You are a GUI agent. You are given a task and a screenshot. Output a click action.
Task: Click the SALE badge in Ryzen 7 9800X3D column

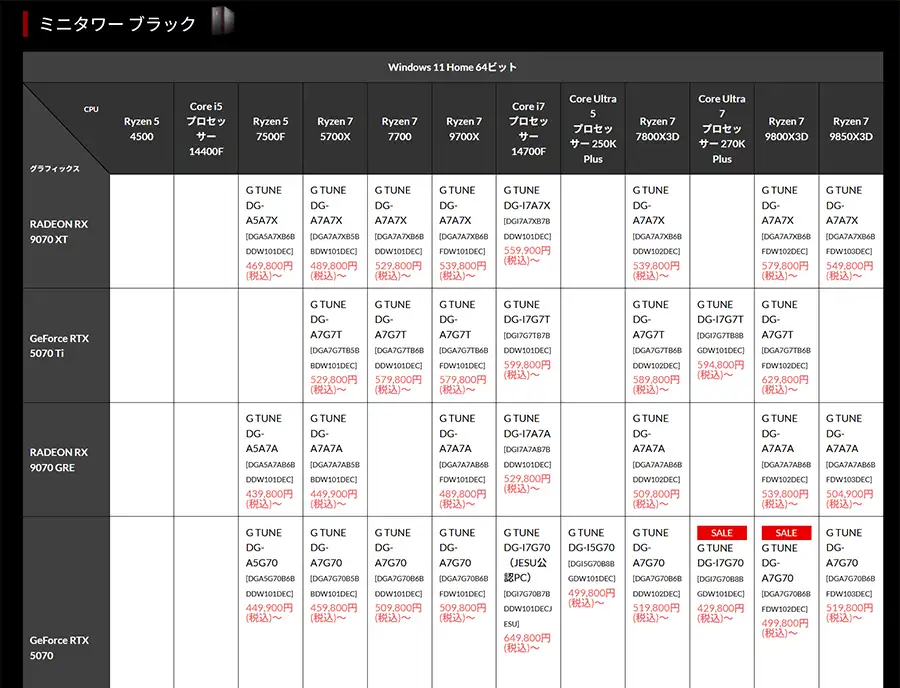pos(786,533)
